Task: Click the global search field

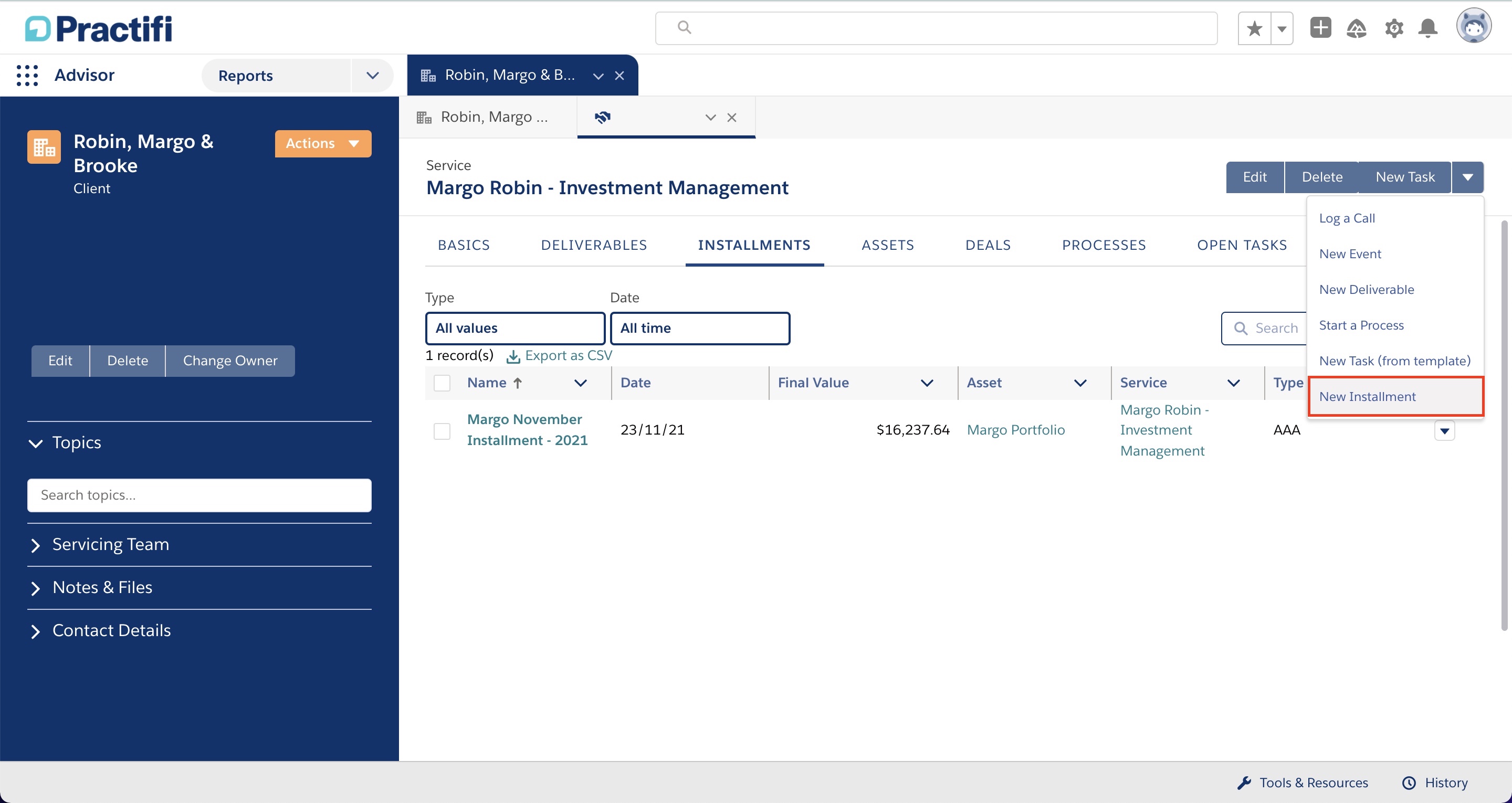Action: [x=936, y=28]
